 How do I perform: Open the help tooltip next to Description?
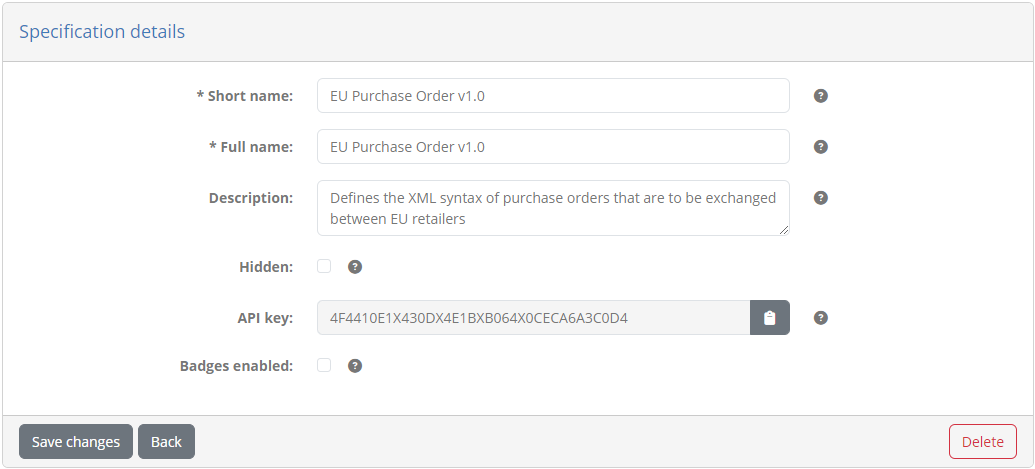(x=820, y=198)
